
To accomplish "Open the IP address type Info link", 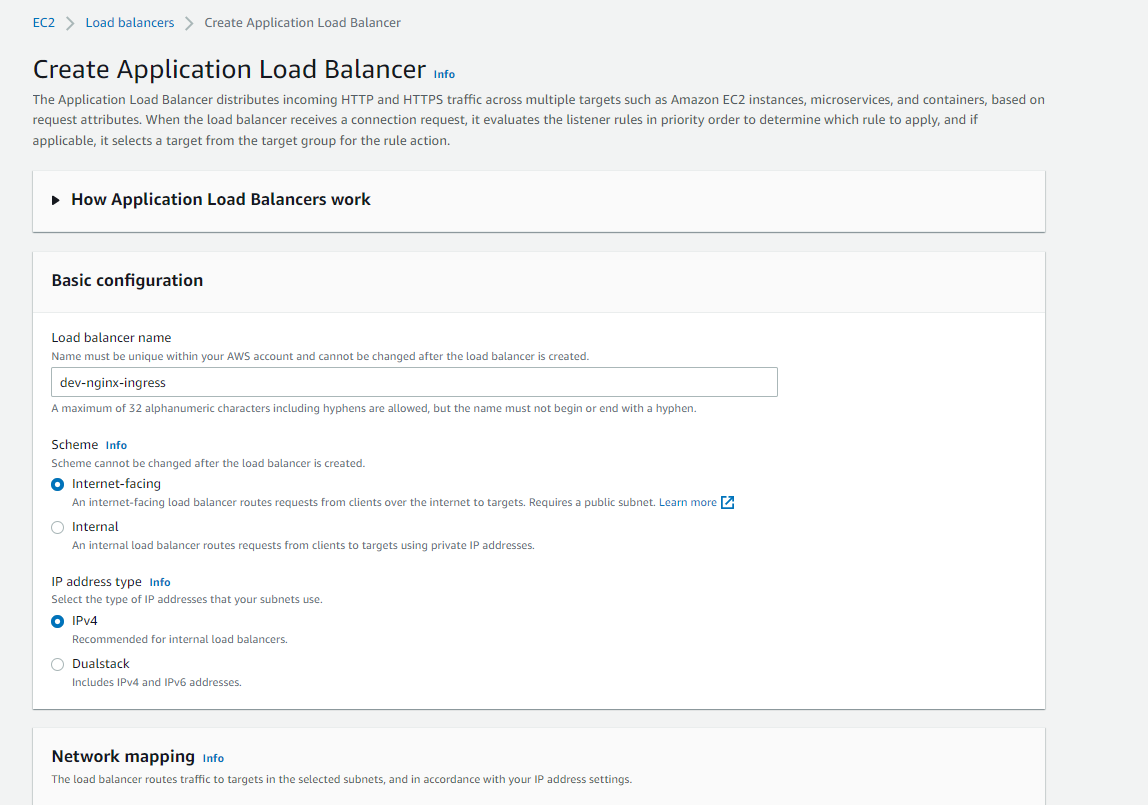I will (160, 582).
